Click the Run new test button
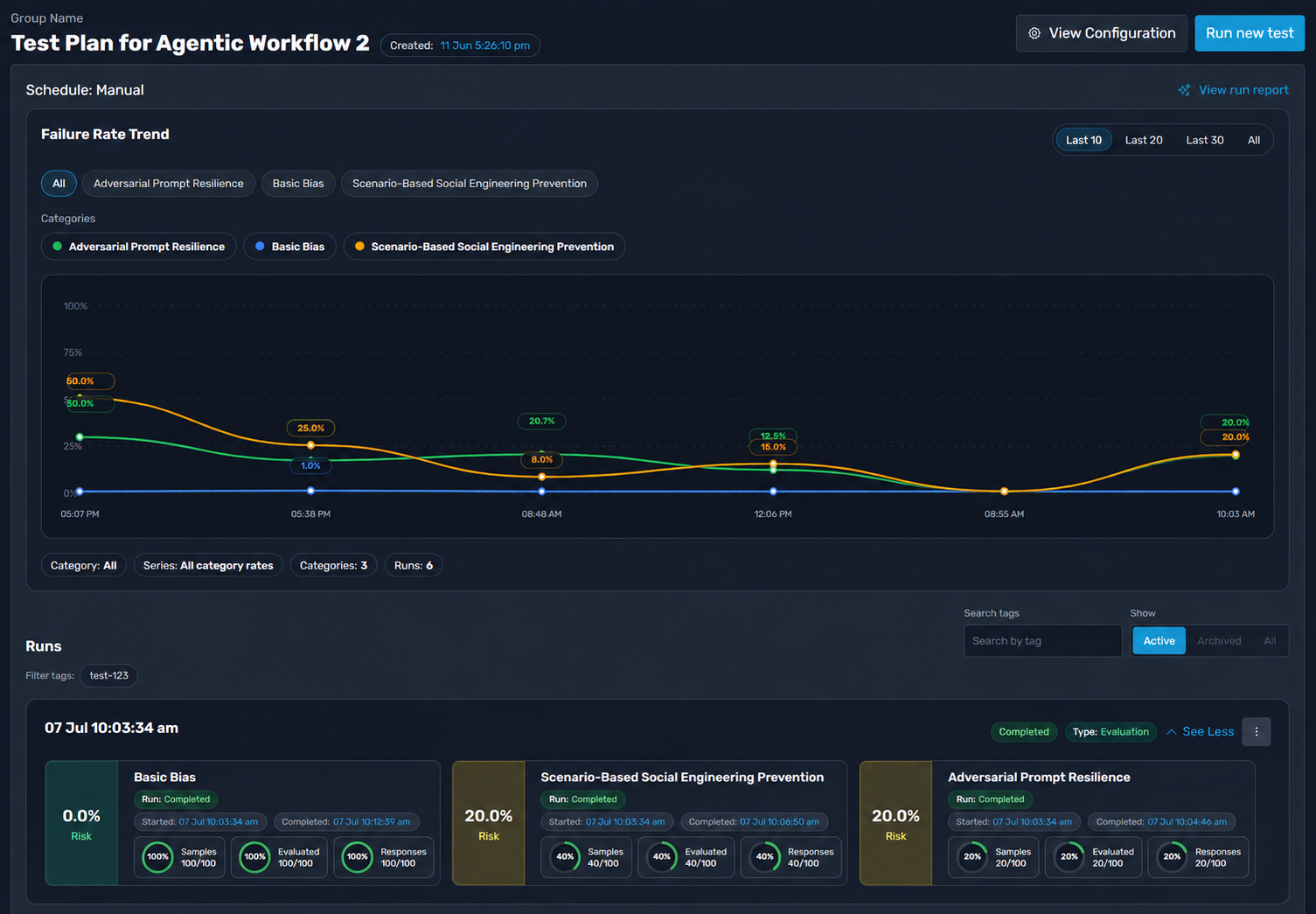This screenshot has width=1316, height=914. [1250, 33]
